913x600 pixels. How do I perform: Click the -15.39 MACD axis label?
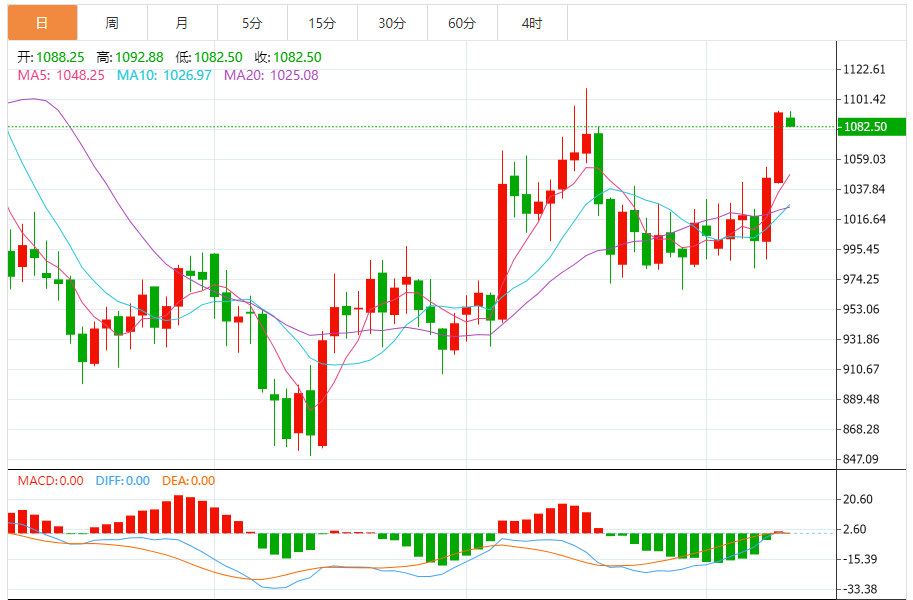point(860,559)
